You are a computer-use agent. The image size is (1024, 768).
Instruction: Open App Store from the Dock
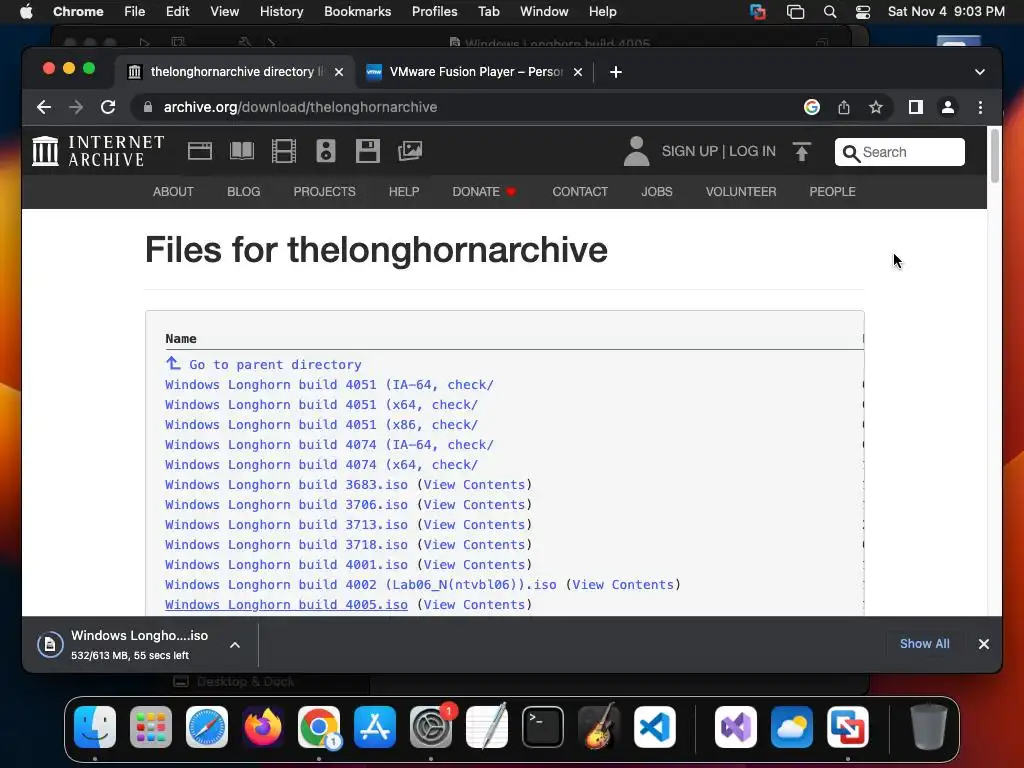(375, 727)
